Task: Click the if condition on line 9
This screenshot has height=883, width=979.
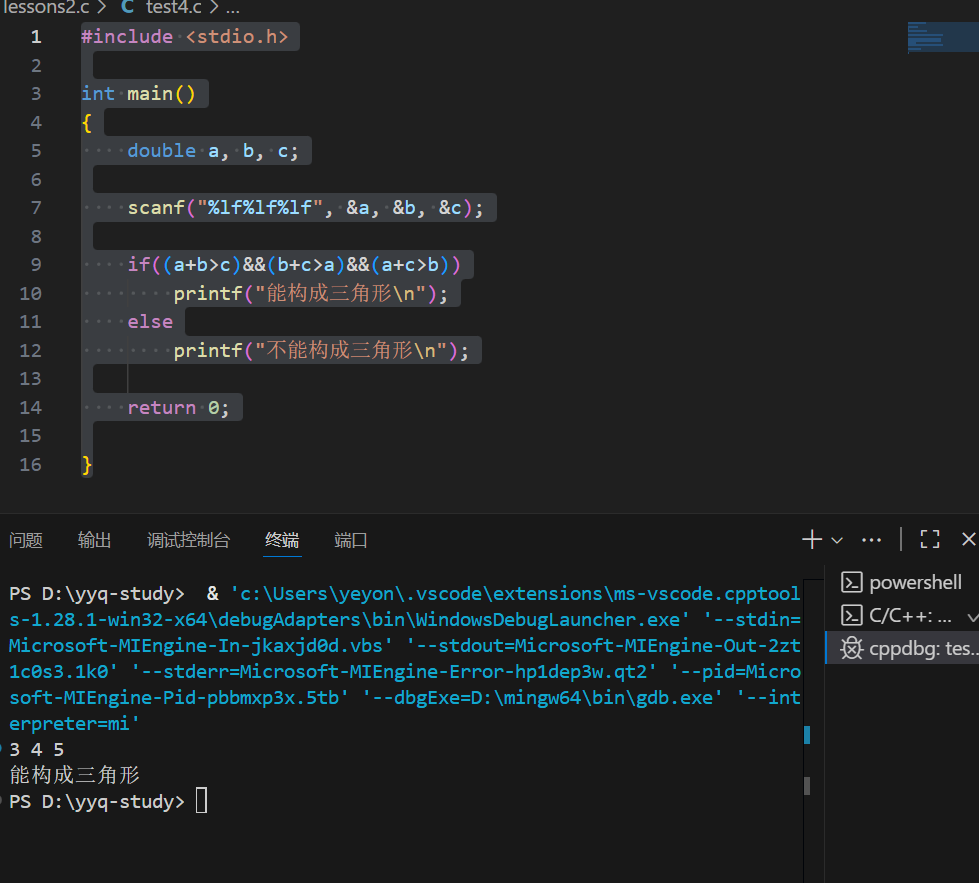Action: click(x=294, y=265)
